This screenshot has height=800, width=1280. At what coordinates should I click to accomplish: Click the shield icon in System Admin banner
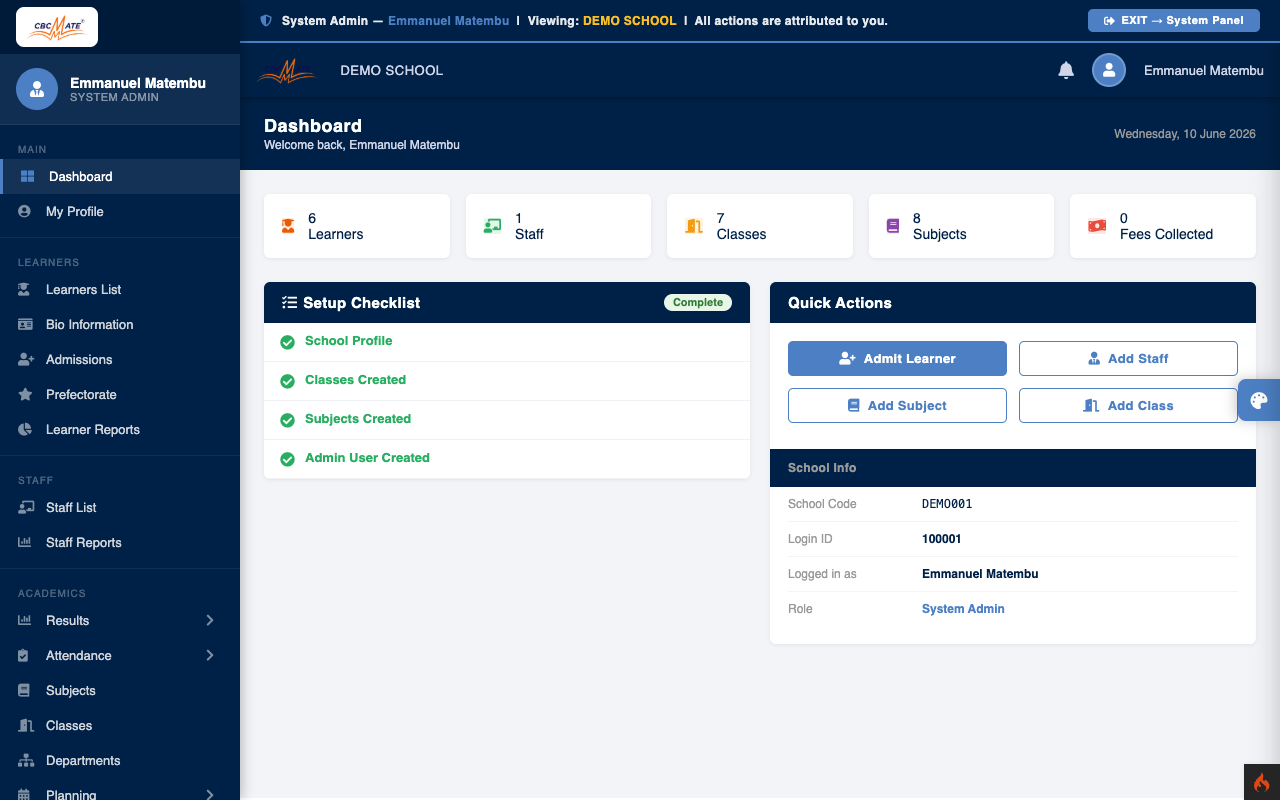click(266, 20)
